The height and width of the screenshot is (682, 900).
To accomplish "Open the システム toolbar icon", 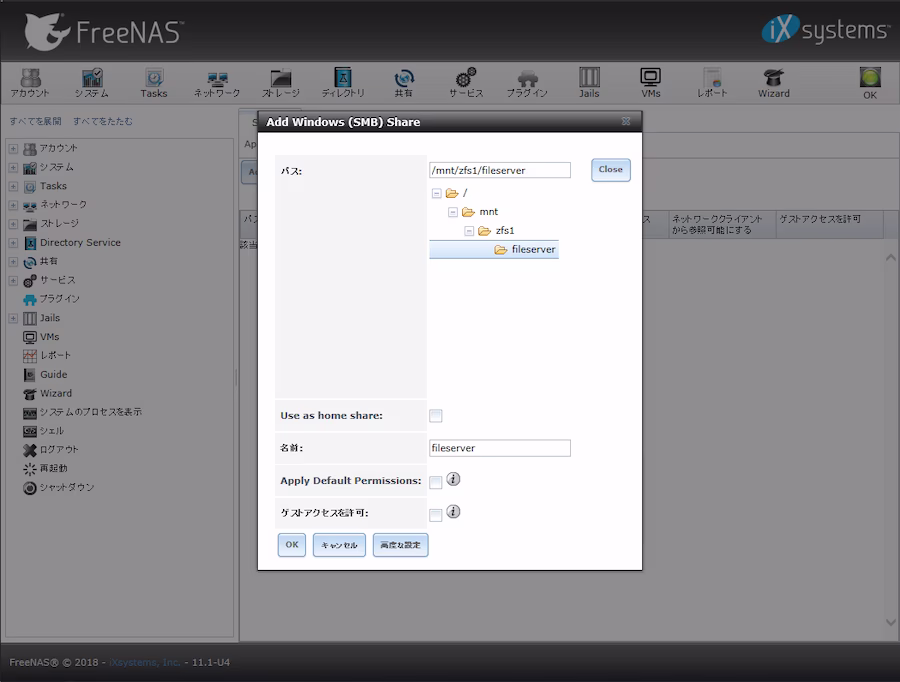I will (x=91, y=83).
